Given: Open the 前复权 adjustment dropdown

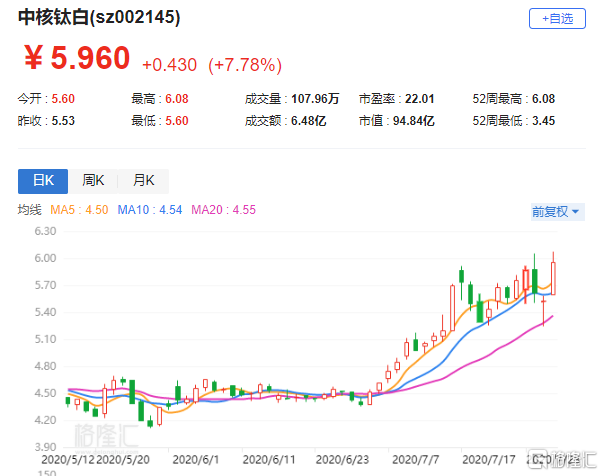Looking at the screenshot, I should coord(558,212).
